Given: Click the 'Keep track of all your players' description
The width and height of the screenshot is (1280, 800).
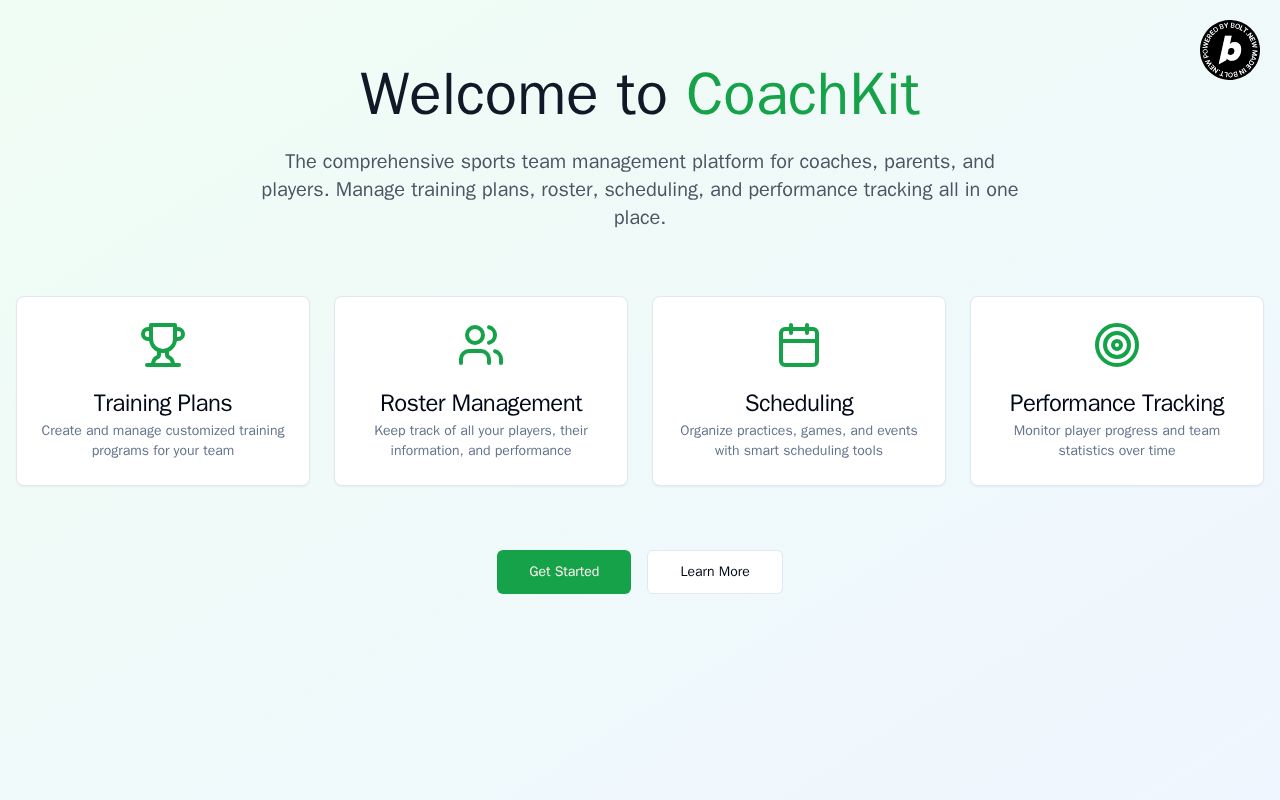Looking at the screenshot, I should point(481,441).
